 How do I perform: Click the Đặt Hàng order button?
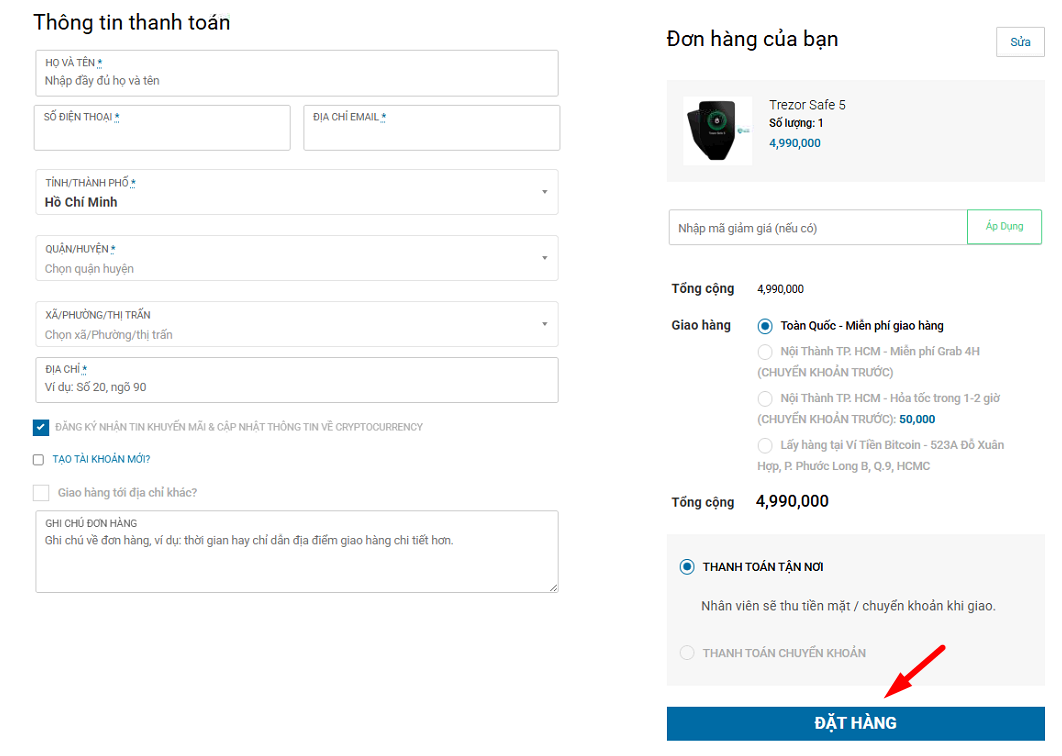coord(855,723)
